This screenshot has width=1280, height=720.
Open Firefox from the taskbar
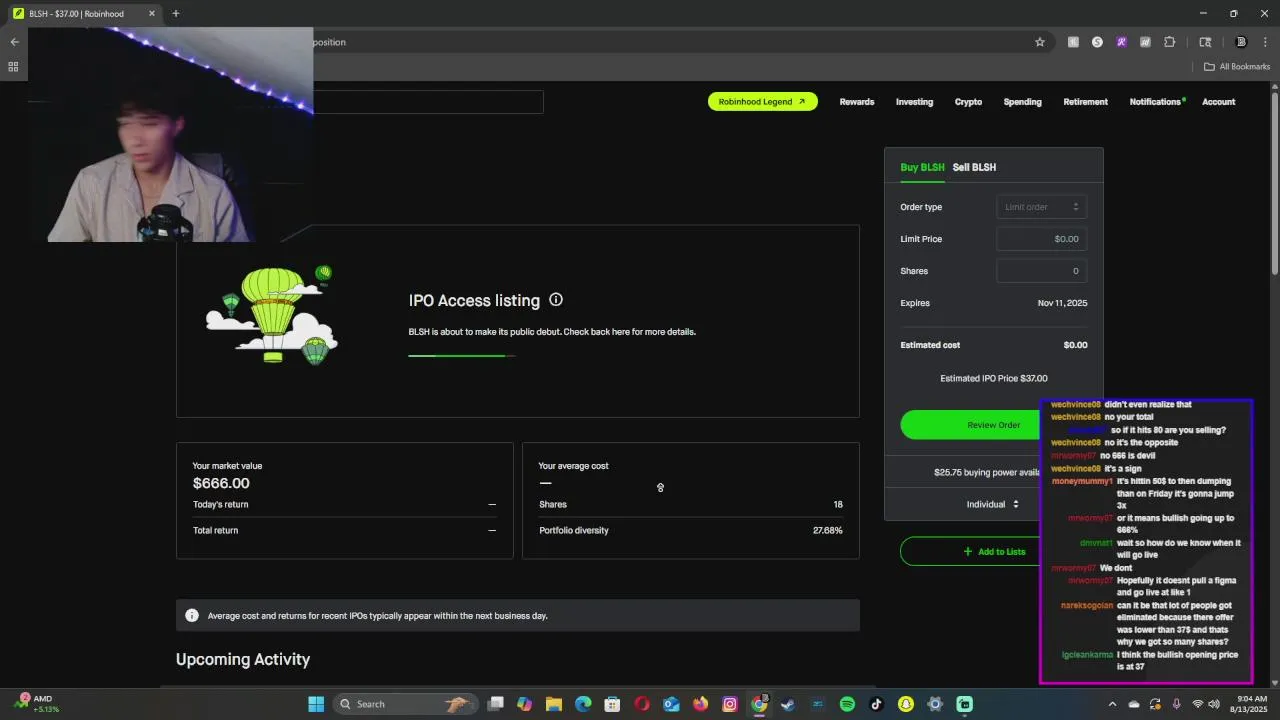700,704
